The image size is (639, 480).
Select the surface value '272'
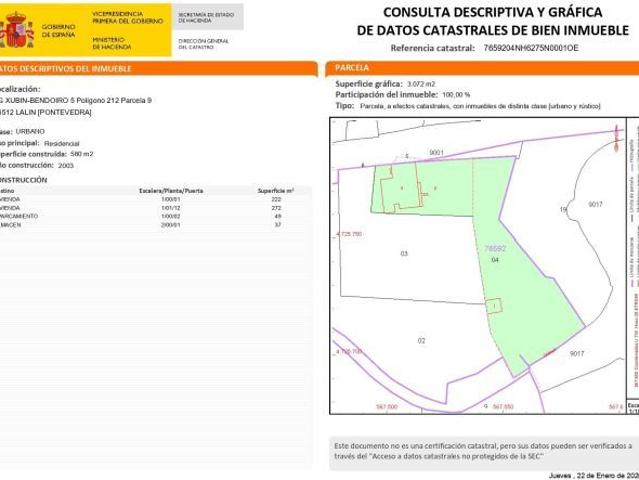coord(276,208)
